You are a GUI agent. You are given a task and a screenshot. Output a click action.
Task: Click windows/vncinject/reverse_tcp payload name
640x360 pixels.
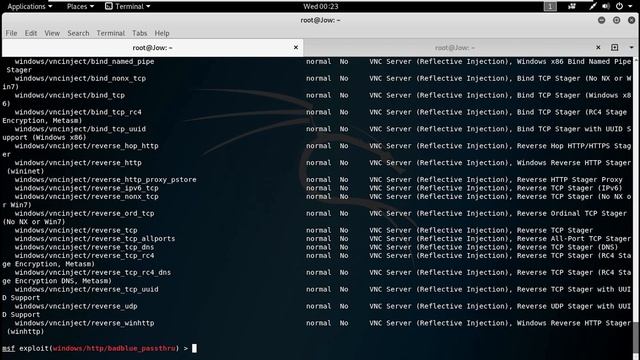pos(76,230)
